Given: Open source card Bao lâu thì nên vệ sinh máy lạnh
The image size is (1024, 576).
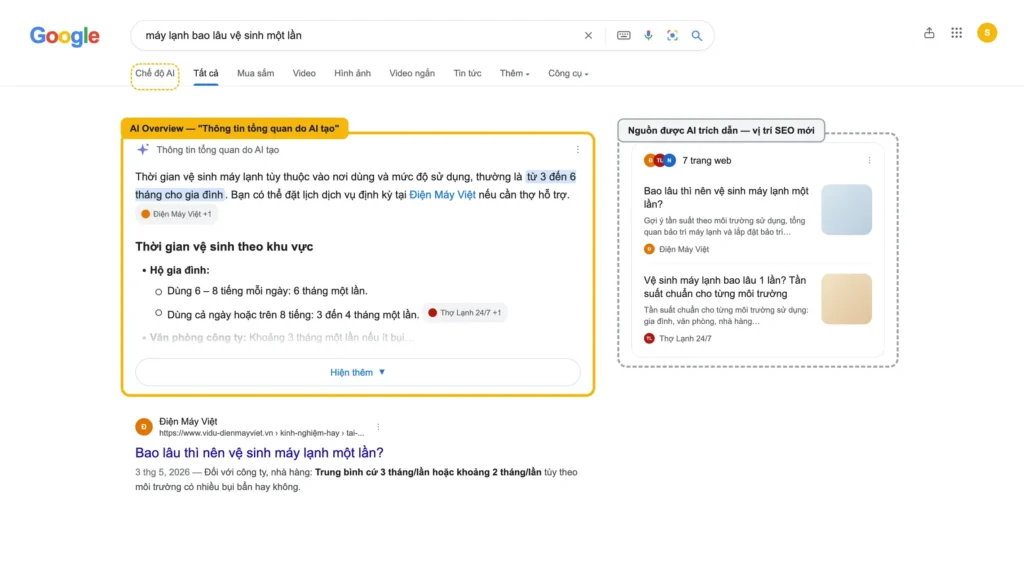Looking at the screenshot, I should (x=726, y=198).
